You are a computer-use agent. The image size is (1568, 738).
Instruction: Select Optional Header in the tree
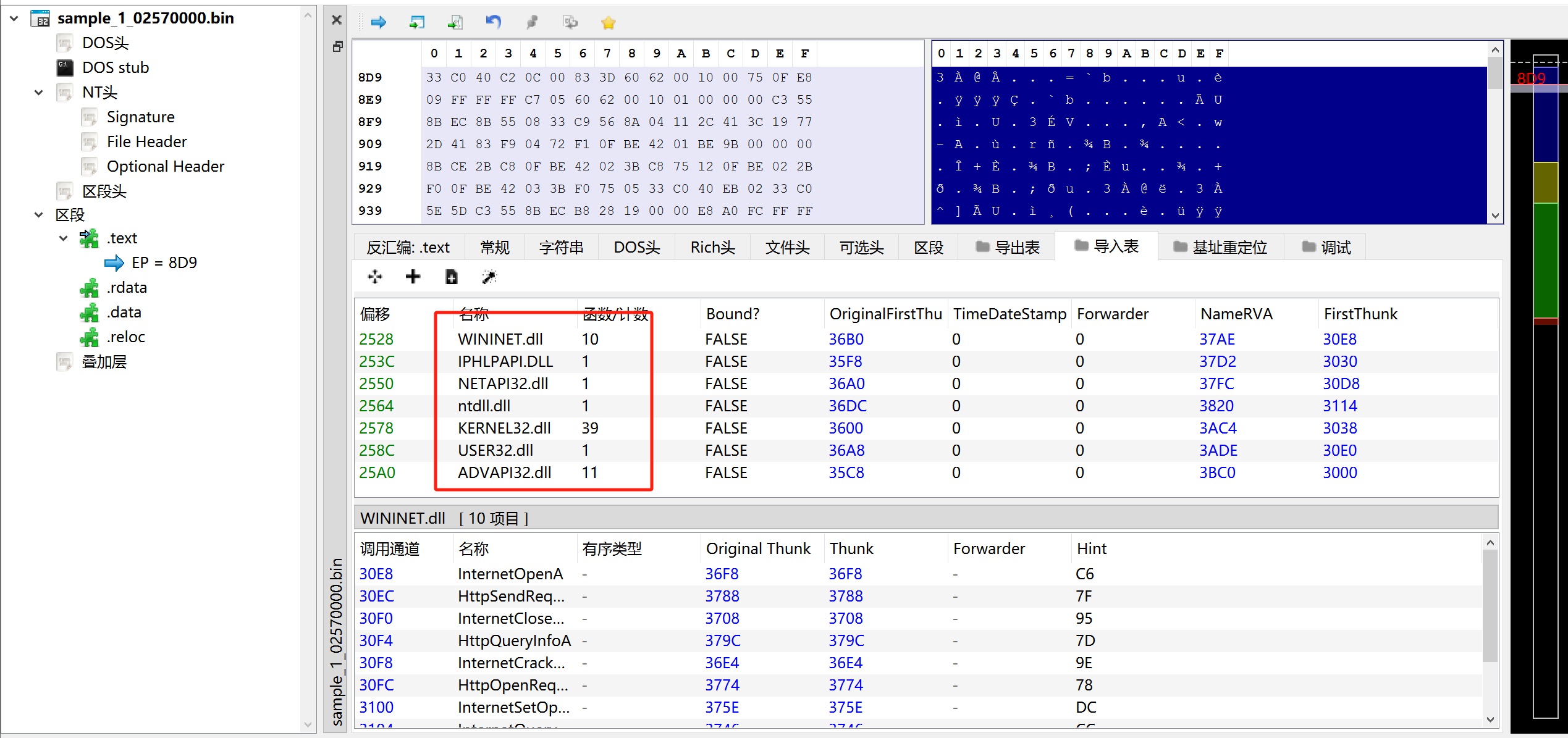coord(166,166)
